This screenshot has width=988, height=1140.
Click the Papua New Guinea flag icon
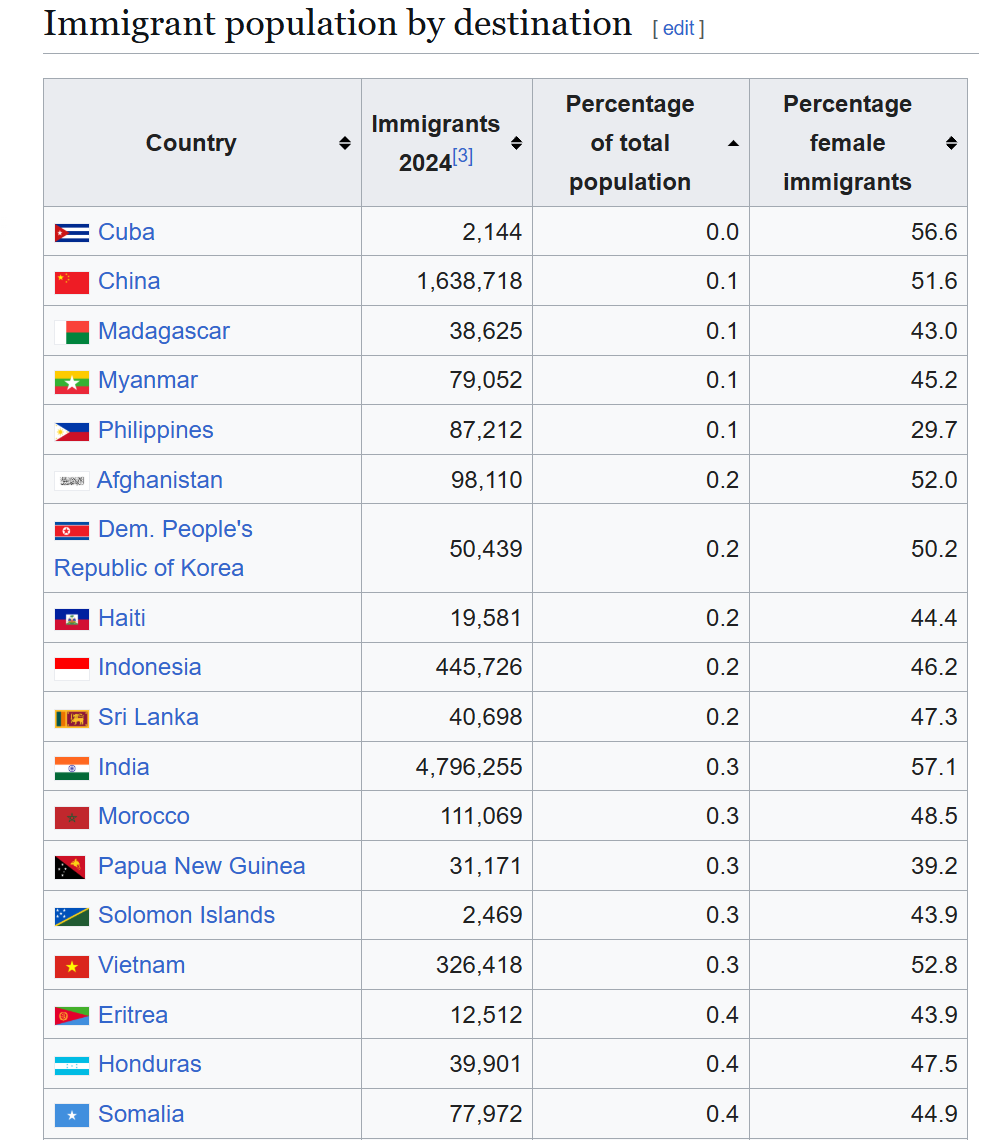[x=70, y=867]
